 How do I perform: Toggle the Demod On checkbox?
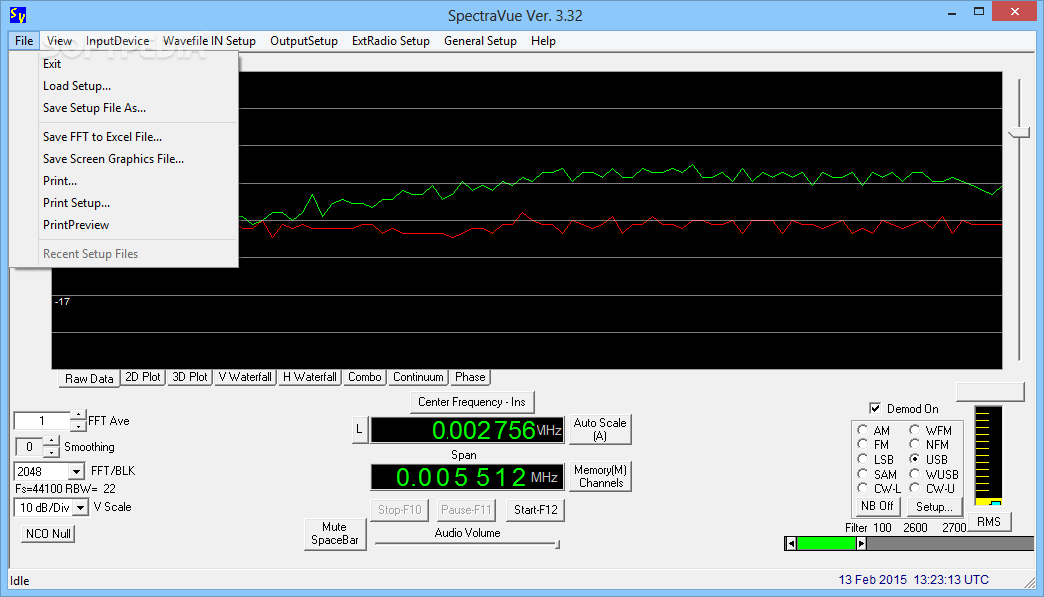point(875,408)
